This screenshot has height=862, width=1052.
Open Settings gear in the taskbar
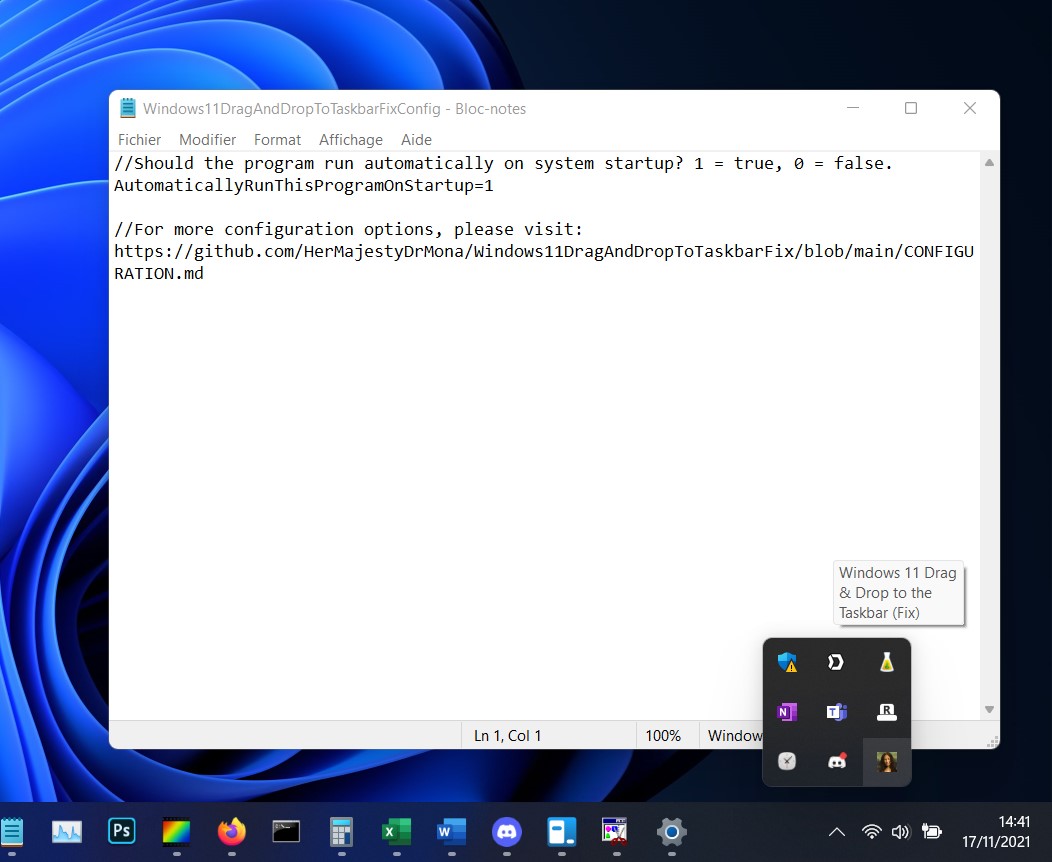[672, 832]
